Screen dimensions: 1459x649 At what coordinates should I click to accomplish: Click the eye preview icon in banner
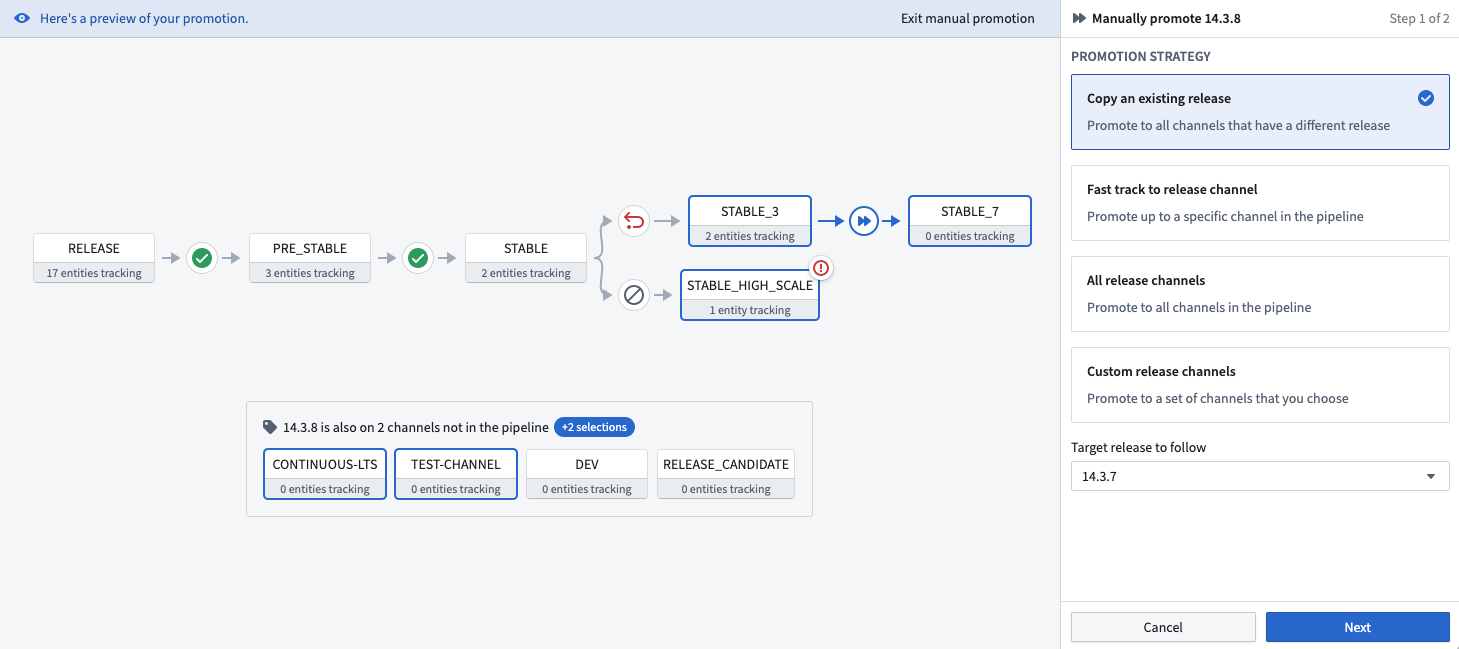(x=22, y=19)
